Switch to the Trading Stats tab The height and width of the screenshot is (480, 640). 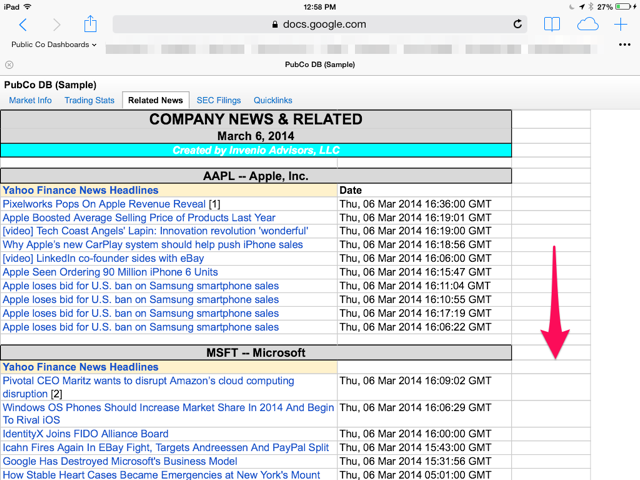(x=89, y=100)
